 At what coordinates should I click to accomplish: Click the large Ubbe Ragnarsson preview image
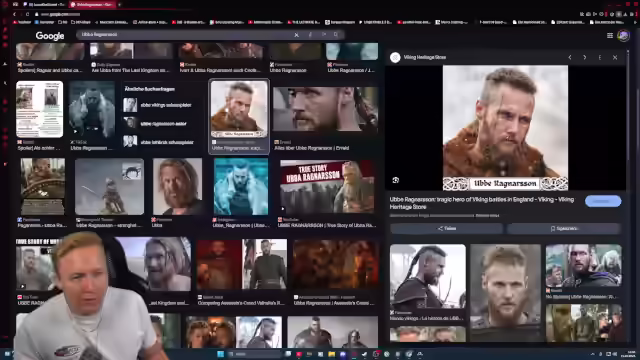[x=505, y=128]
